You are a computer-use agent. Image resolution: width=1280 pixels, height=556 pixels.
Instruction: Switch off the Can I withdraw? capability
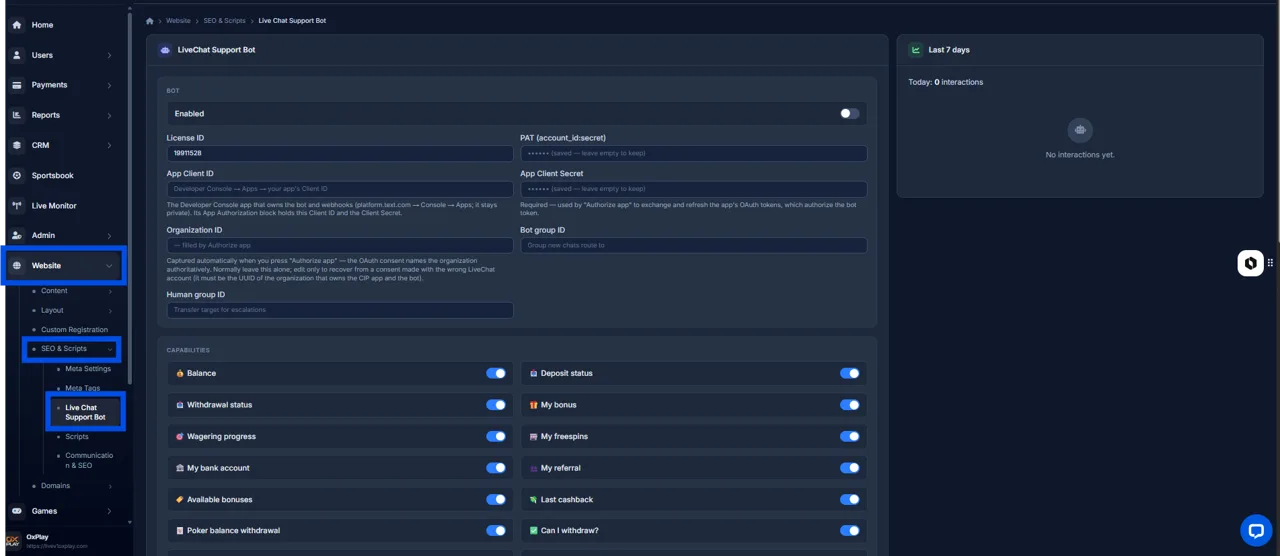(850, 531)
